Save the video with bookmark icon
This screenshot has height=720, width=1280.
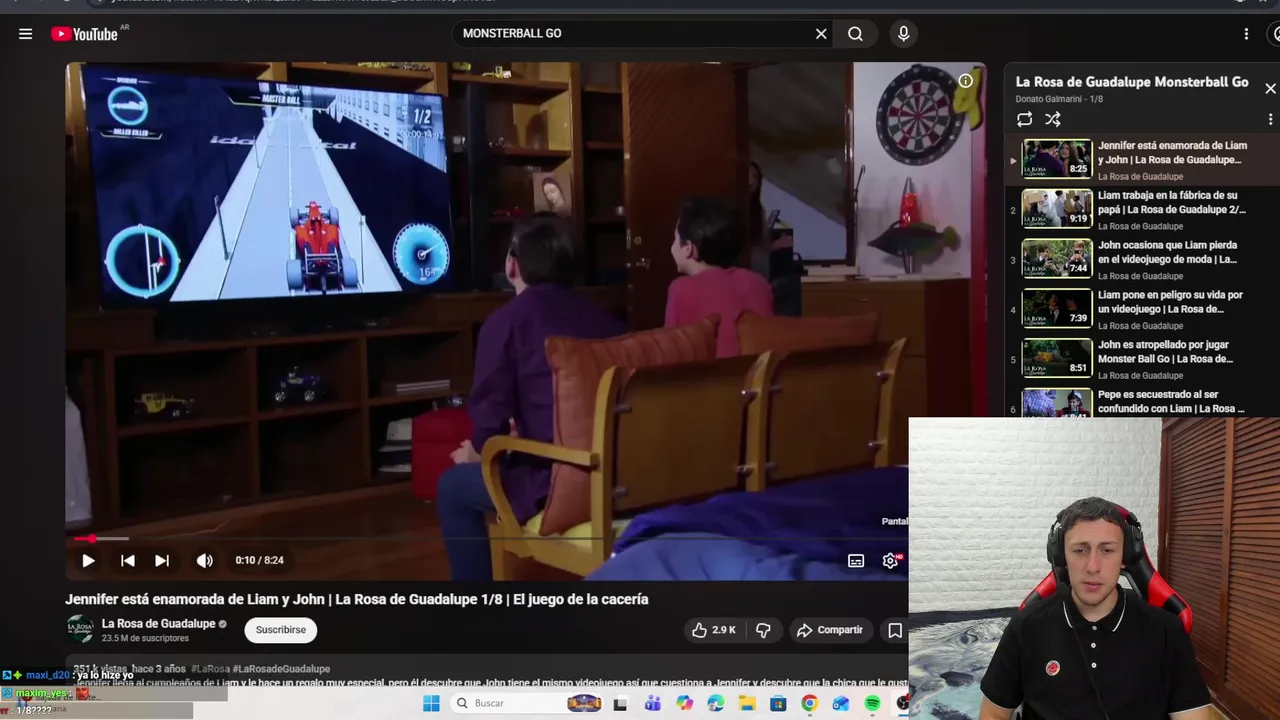click(x=895, y=630)
